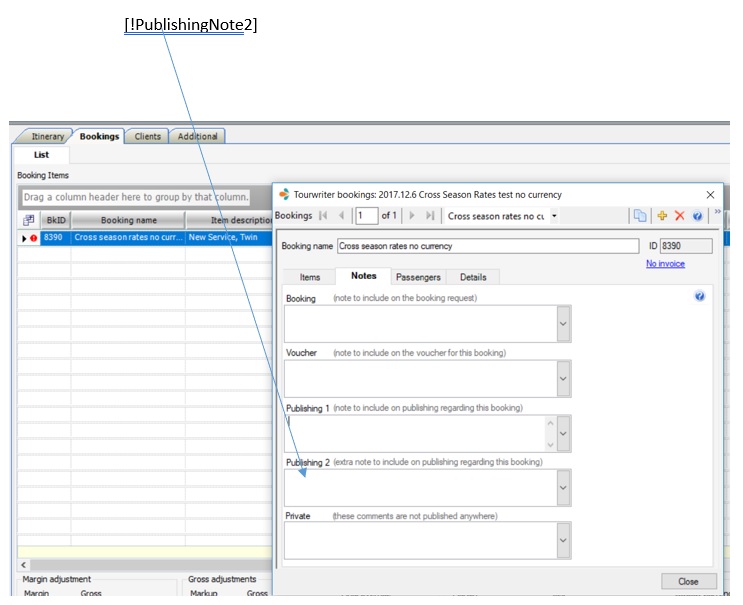Move to the next booking record
This screenshot has width=743, height=605.
(412, 216)
